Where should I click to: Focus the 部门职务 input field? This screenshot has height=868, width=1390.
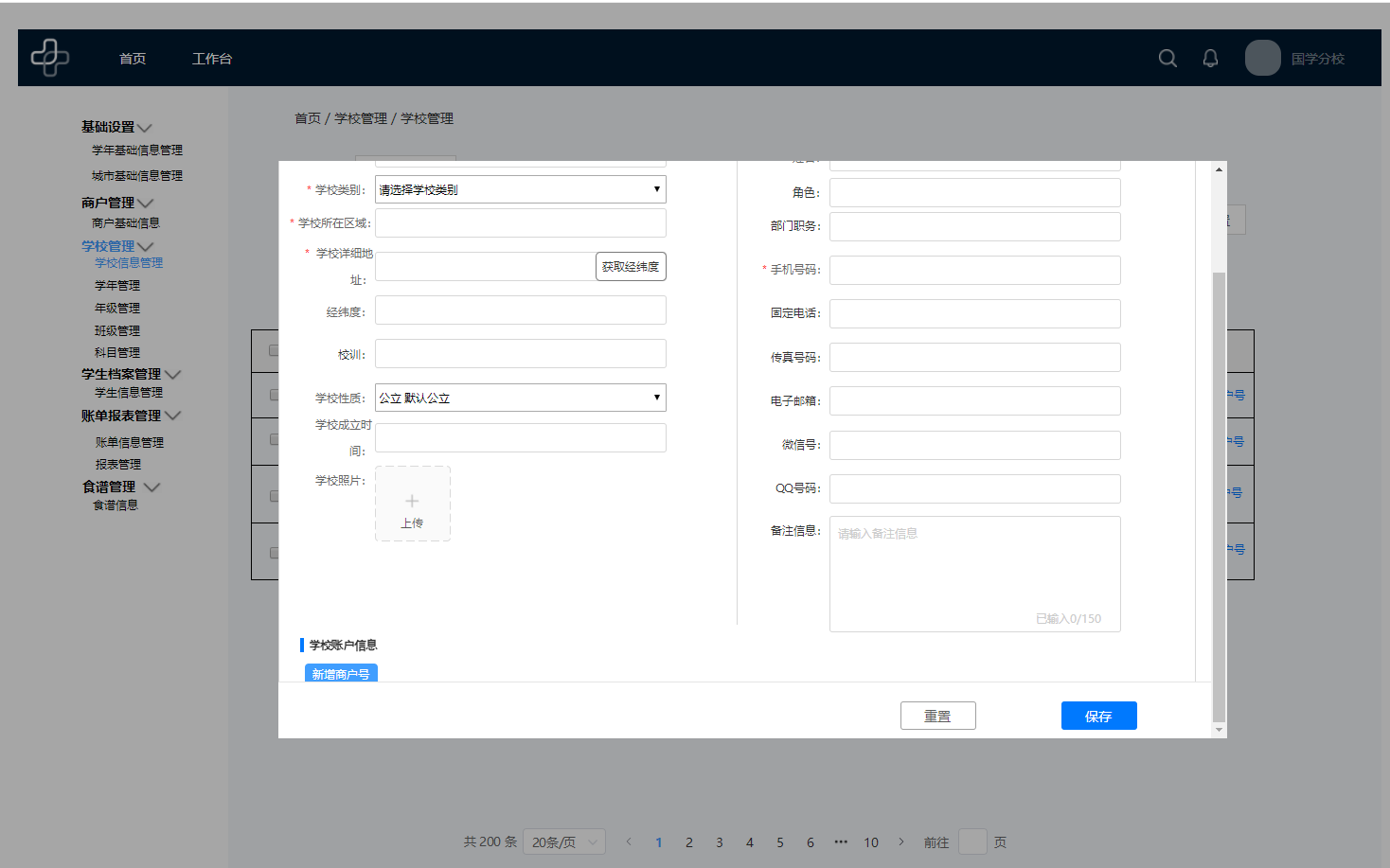click(x=975, y=226)
